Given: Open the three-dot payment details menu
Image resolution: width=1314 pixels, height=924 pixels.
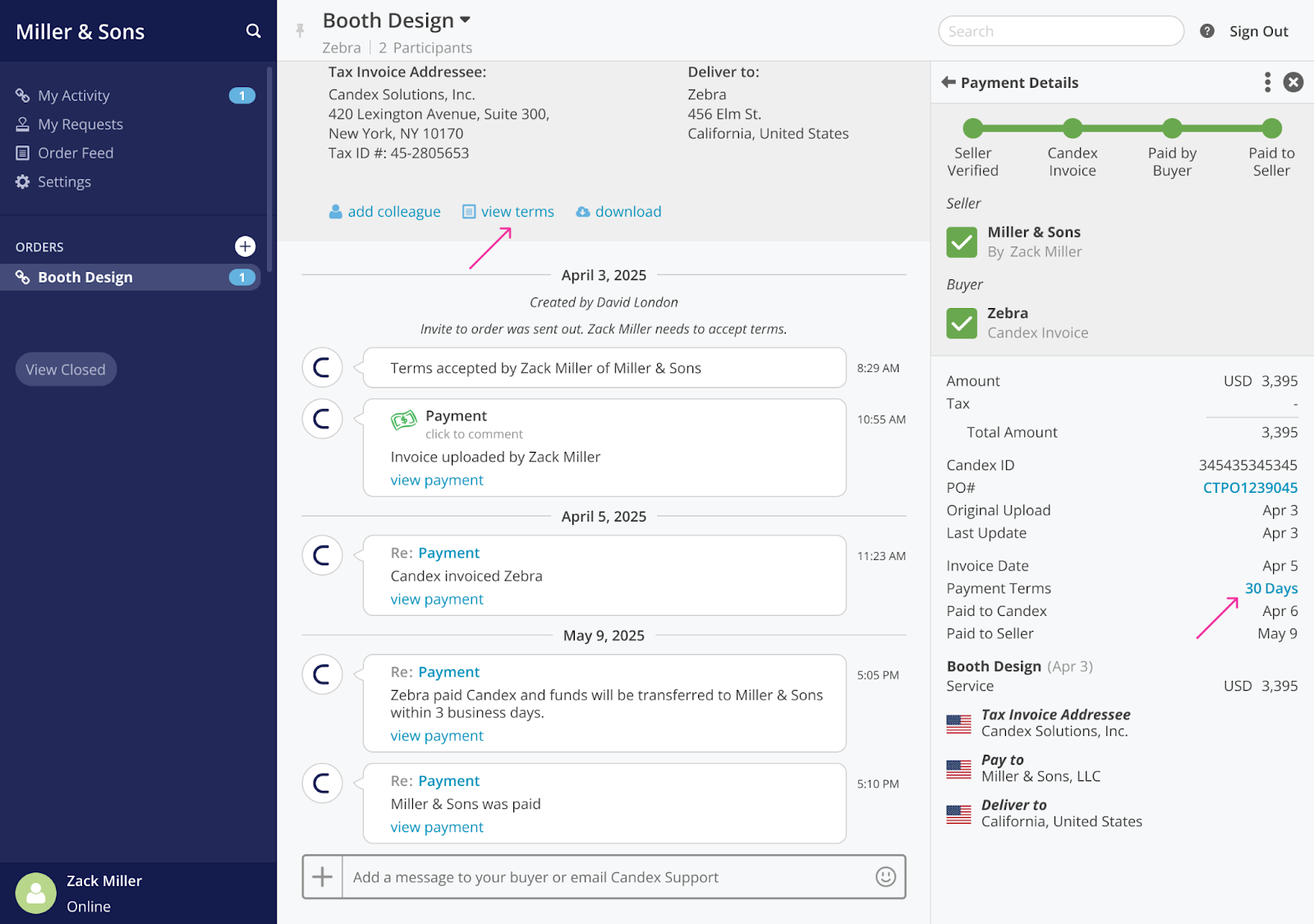Looking at the screenshot, I should point(1267,82).
